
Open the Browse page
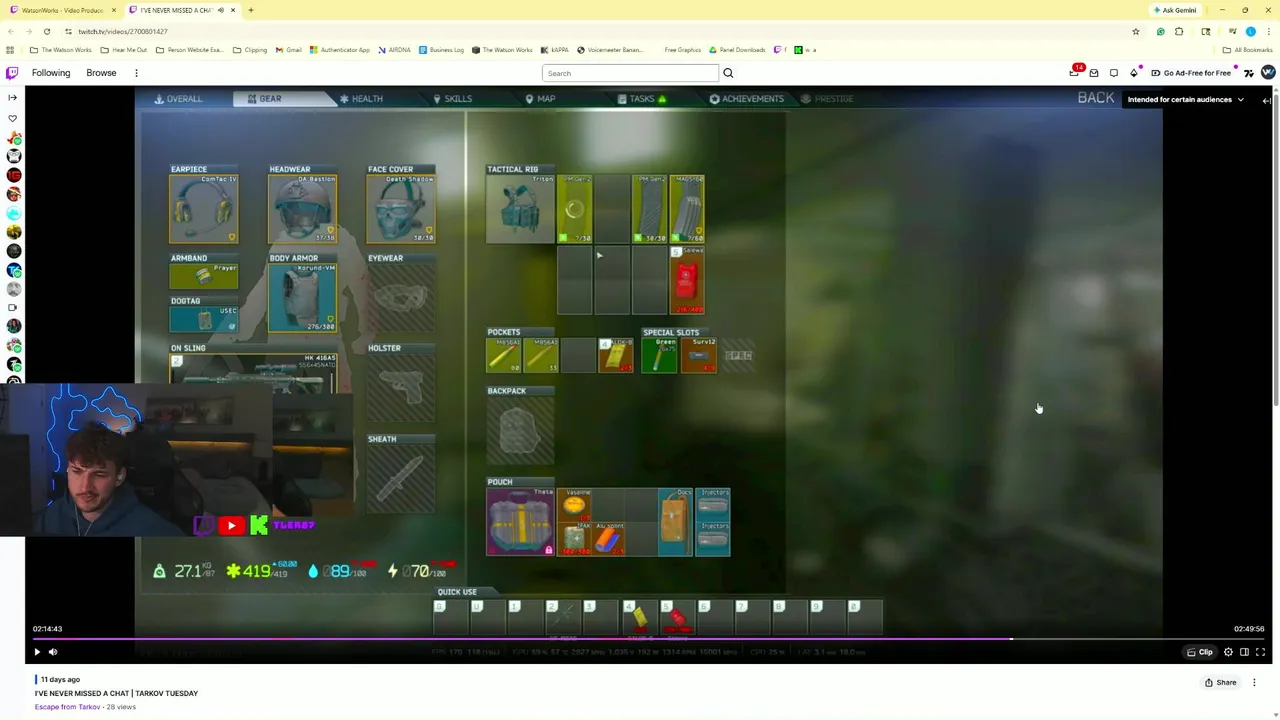tap(101, 73)
